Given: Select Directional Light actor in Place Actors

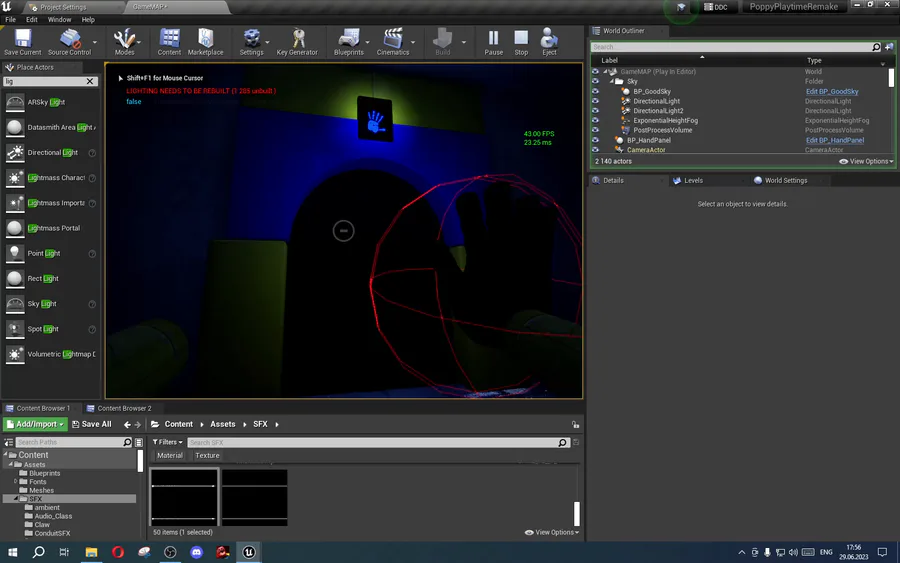Looking at the screenshot, I should pos(50,153).
